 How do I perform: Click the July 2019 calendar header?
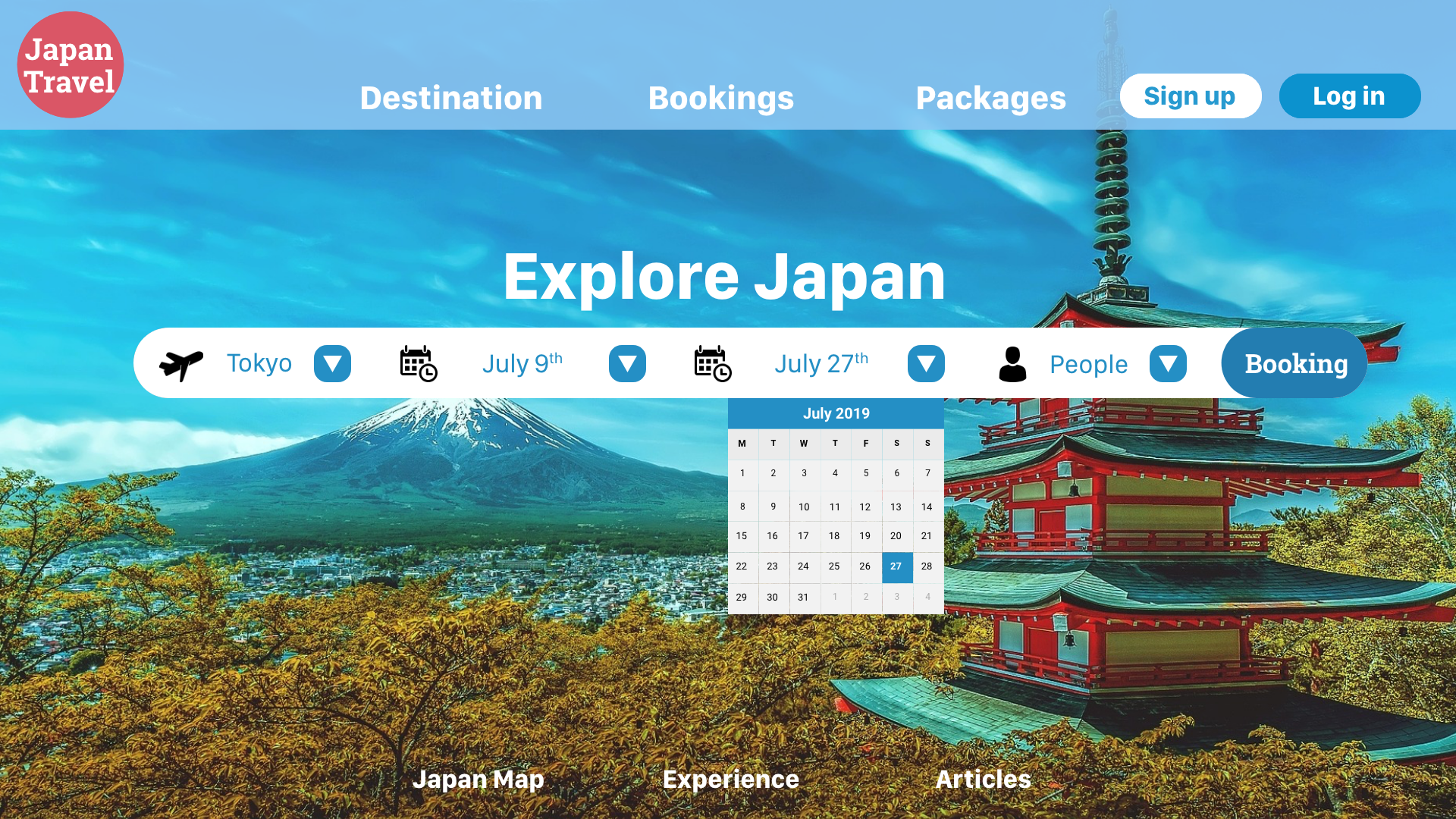836,413
